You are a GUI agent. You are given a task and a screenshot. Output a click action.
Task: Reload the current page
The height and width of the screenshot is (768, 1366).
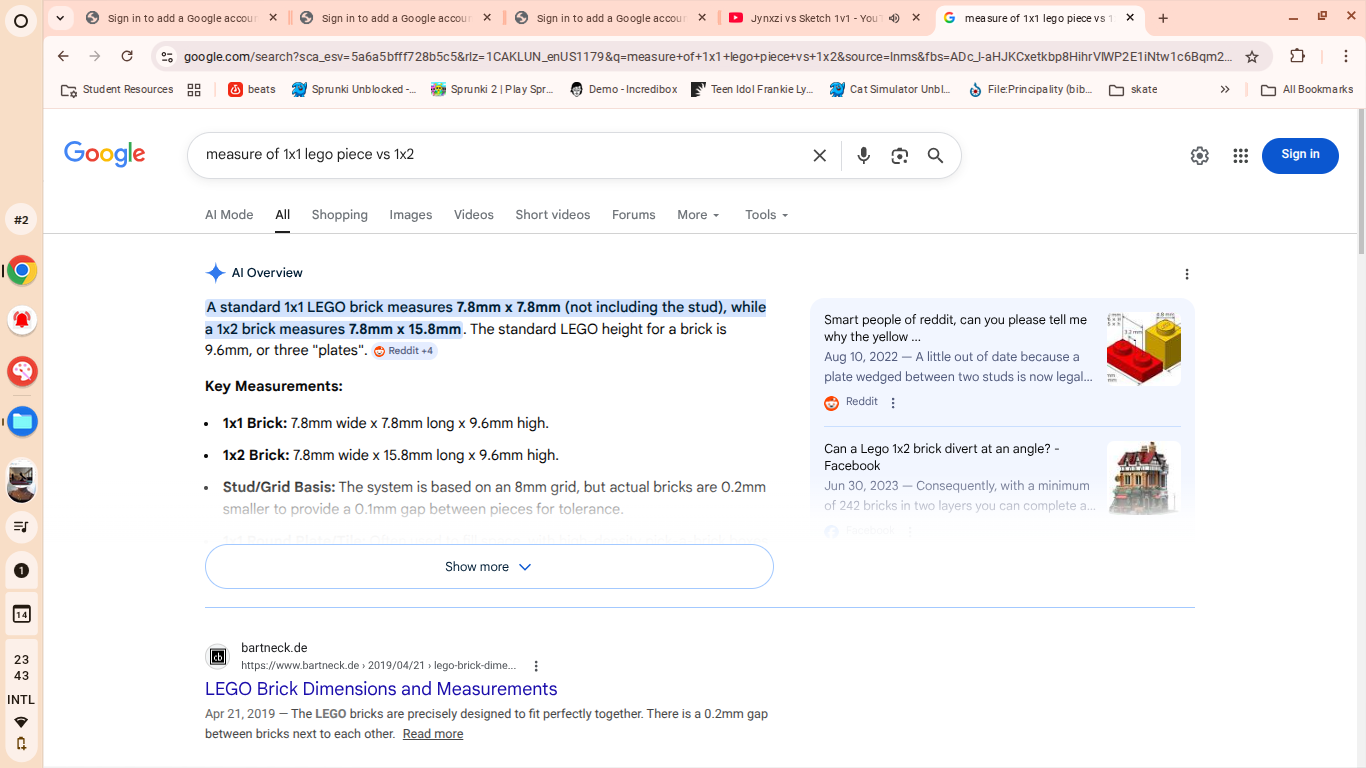(127, 57)
